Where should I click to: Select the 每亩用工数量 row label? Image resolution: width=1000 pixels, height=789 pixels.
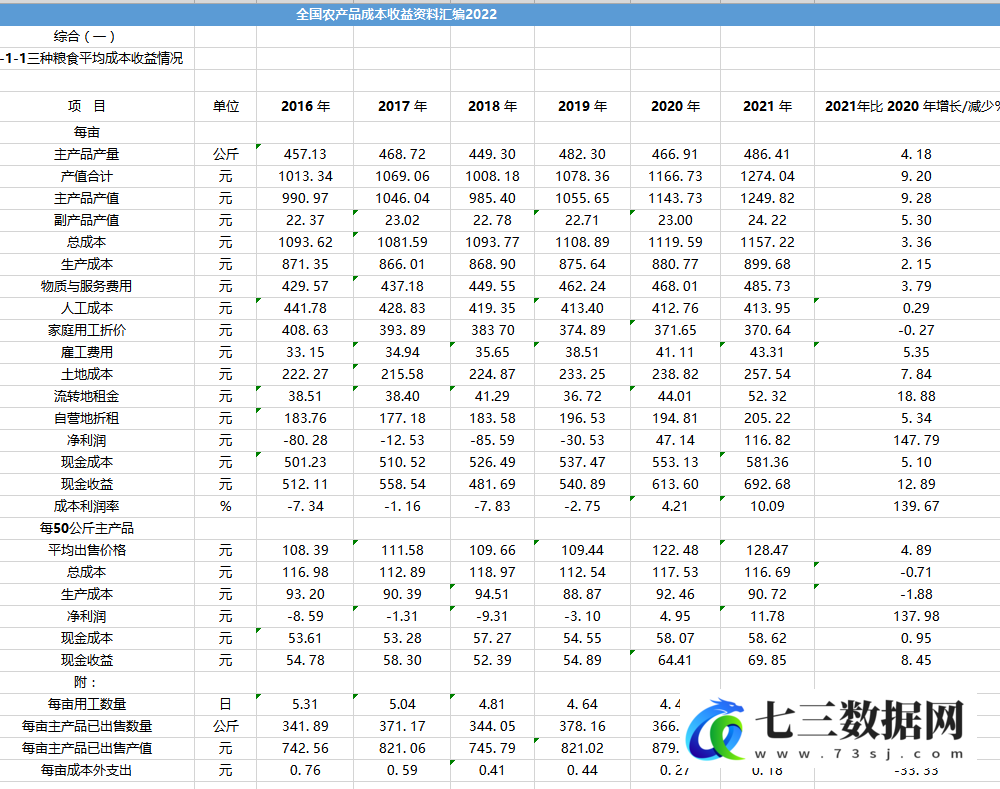pyautogui.click(x=87, y=704)
